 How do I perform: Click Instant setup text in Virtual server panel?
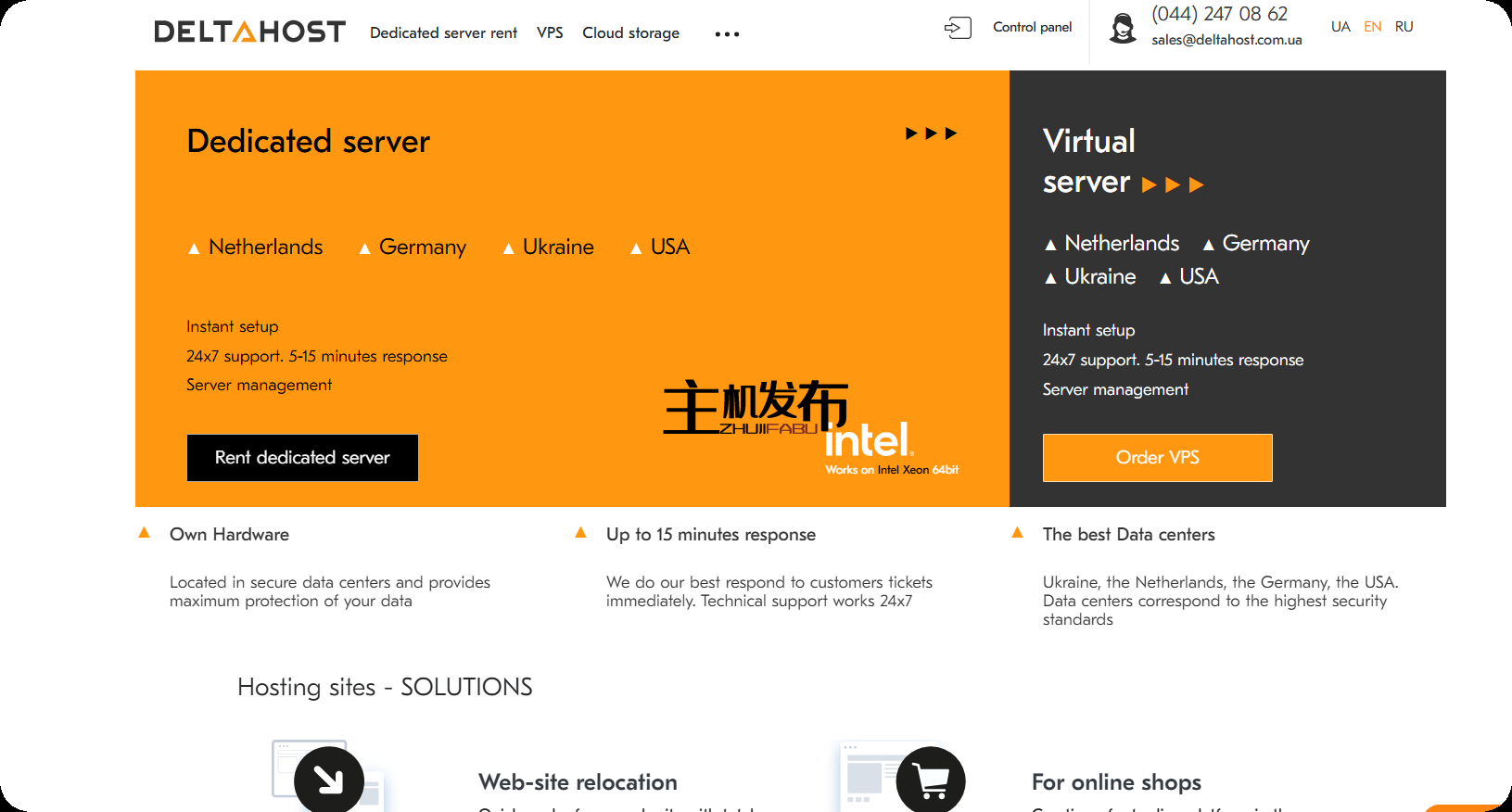[x=1088, y=330]
